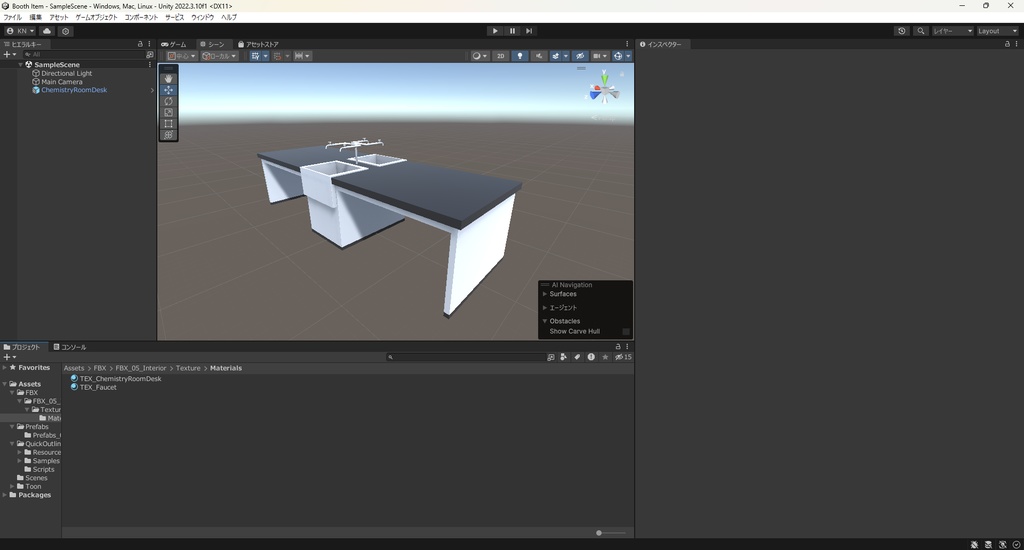Select the Rotate tool
The width and height of the screenshot is (1024, 550).
168,101
